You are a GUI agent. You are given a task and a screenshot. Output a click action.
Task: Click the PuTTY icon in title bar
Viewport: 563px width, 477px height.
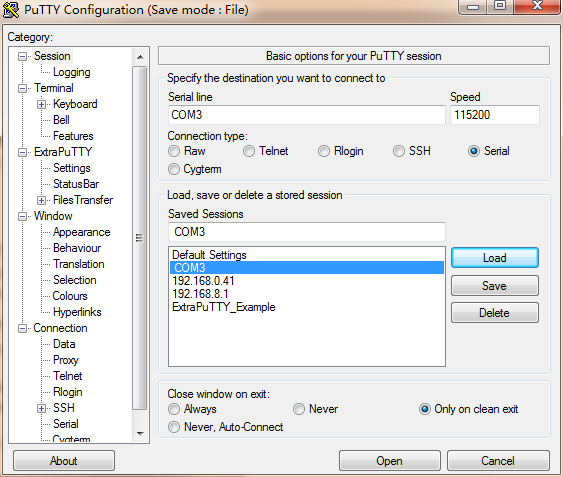(11, 10)
